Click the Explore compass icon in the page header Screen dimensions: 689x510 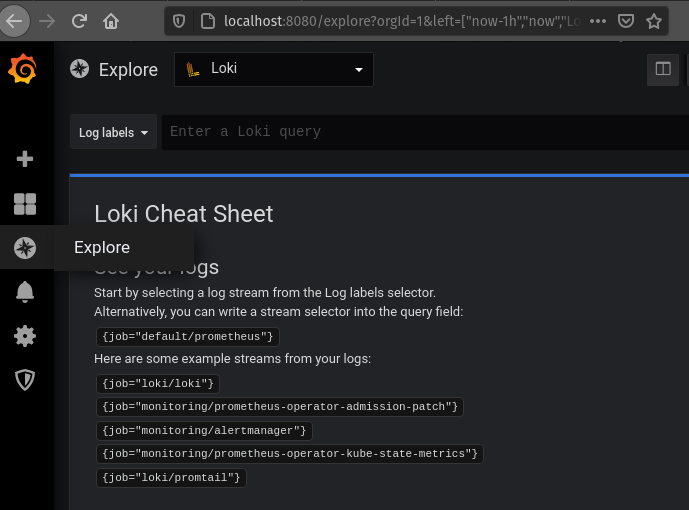pyautogui.click(x=80, y=69)
